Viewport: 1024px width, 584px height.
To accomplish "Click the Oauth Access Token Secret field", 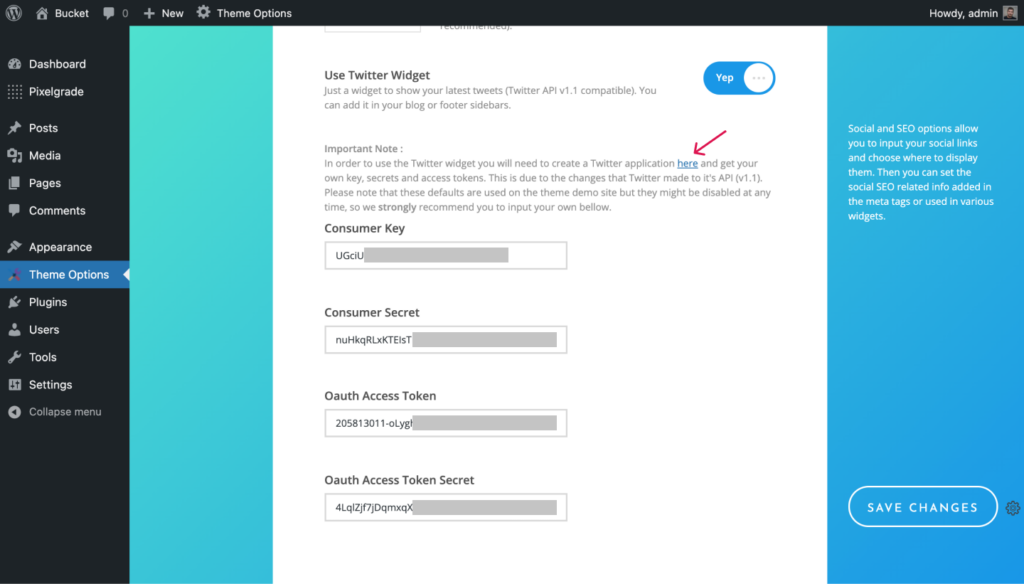I will (x=445, y=508).
